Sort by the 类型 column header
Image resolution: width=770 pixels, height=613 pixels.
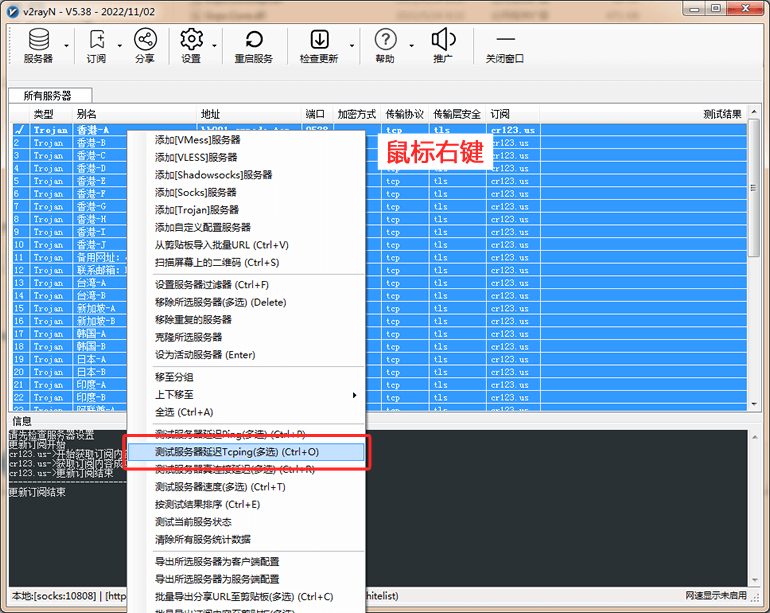51,114
